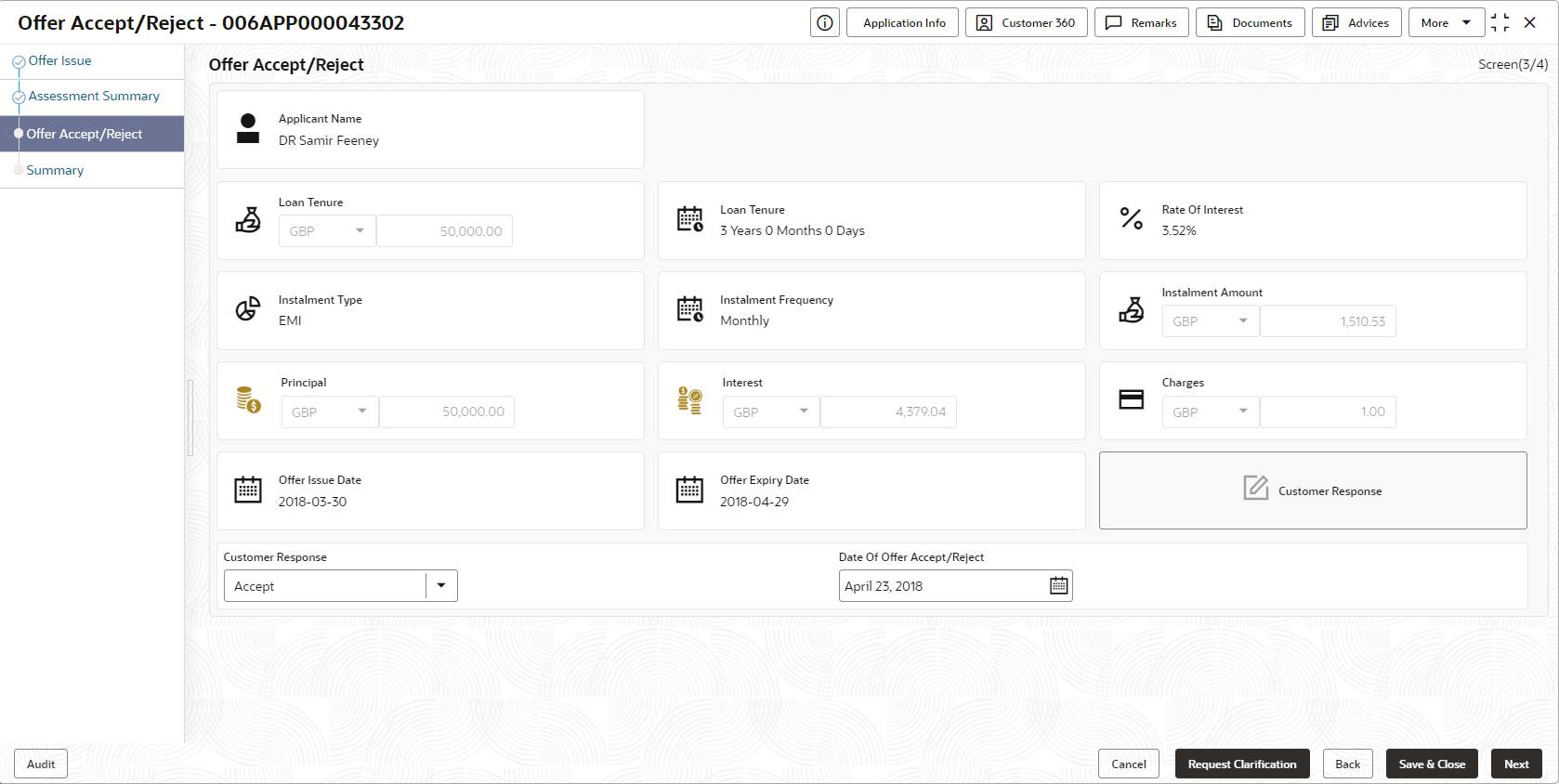Click the Customer Response edit icon

pyautogui.click(x=1256, y=488)
